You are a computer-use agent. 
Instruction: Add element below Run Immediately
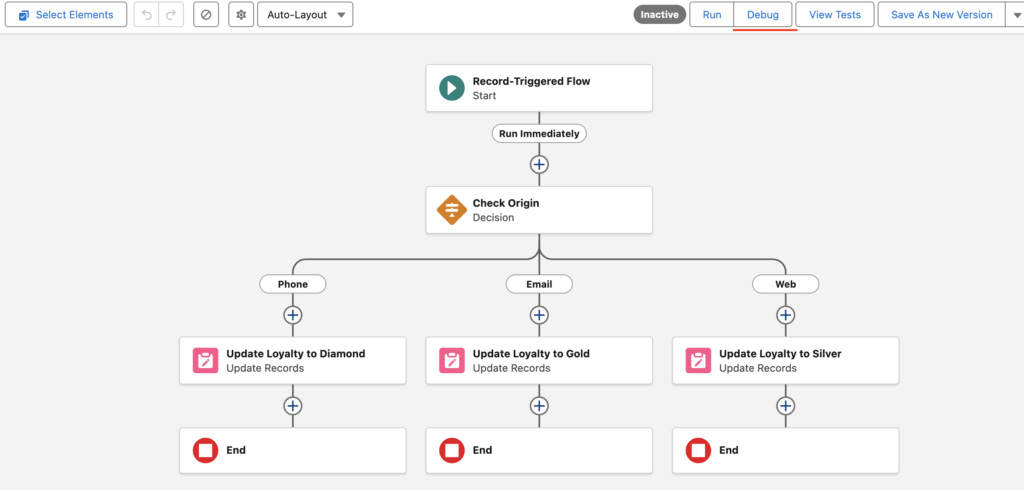(539, 165)
